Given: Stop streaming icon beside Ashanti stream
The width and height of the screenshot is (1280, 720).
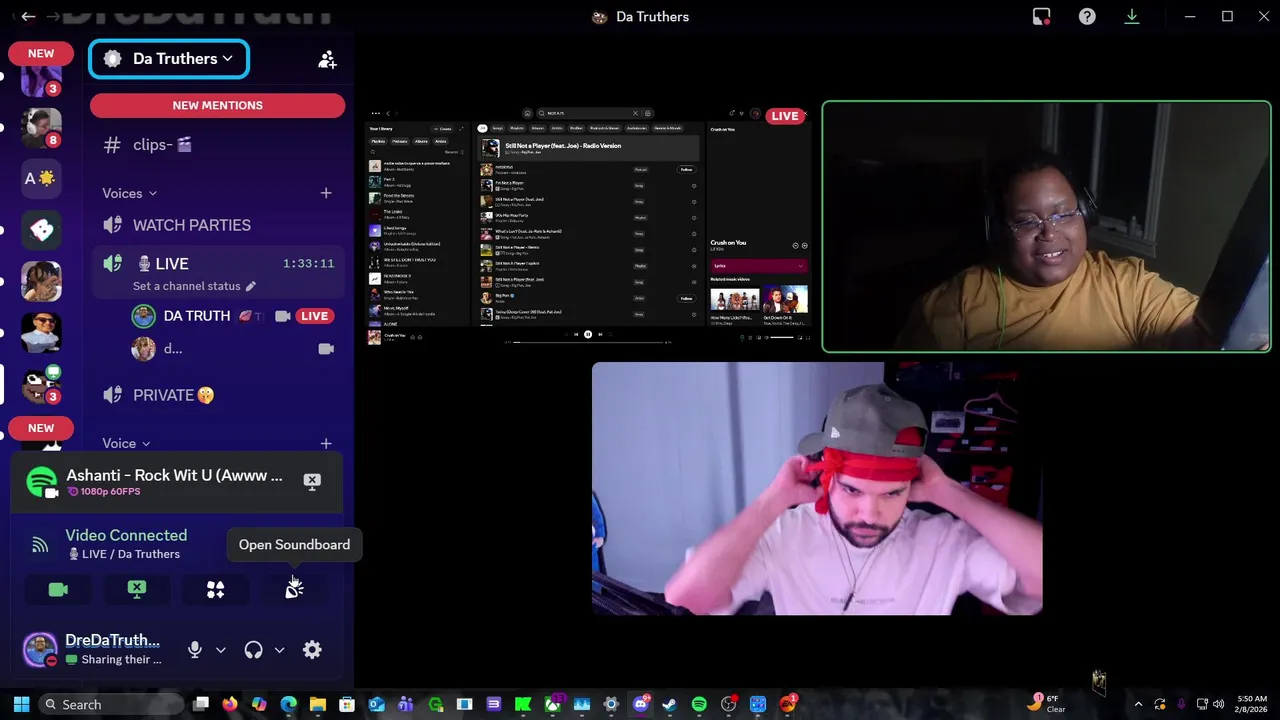Looking at the screenshot, I should [312, 481].
